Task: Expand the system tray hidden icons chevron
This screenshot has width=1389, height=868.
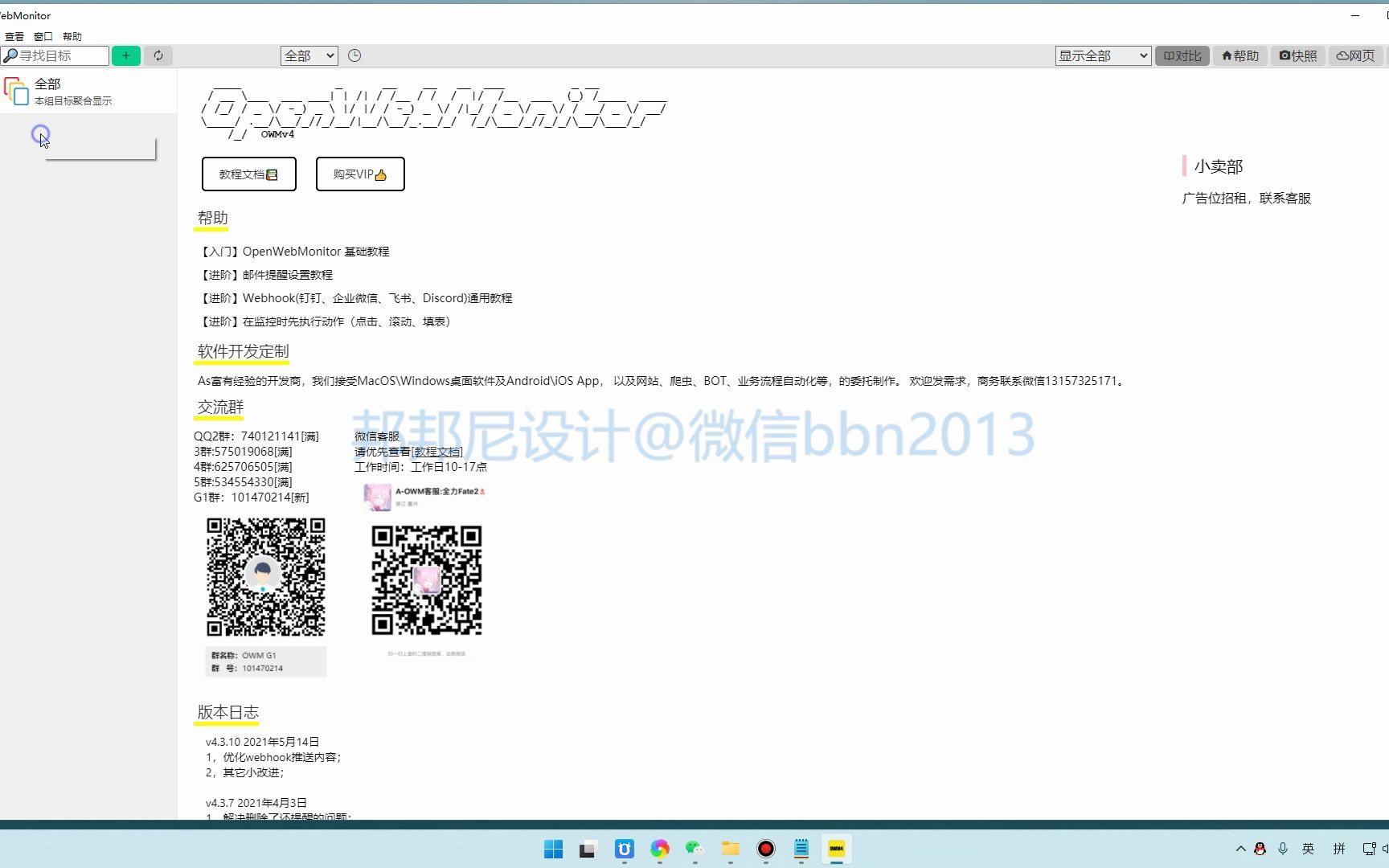Action: click(x=1240, y=849)
